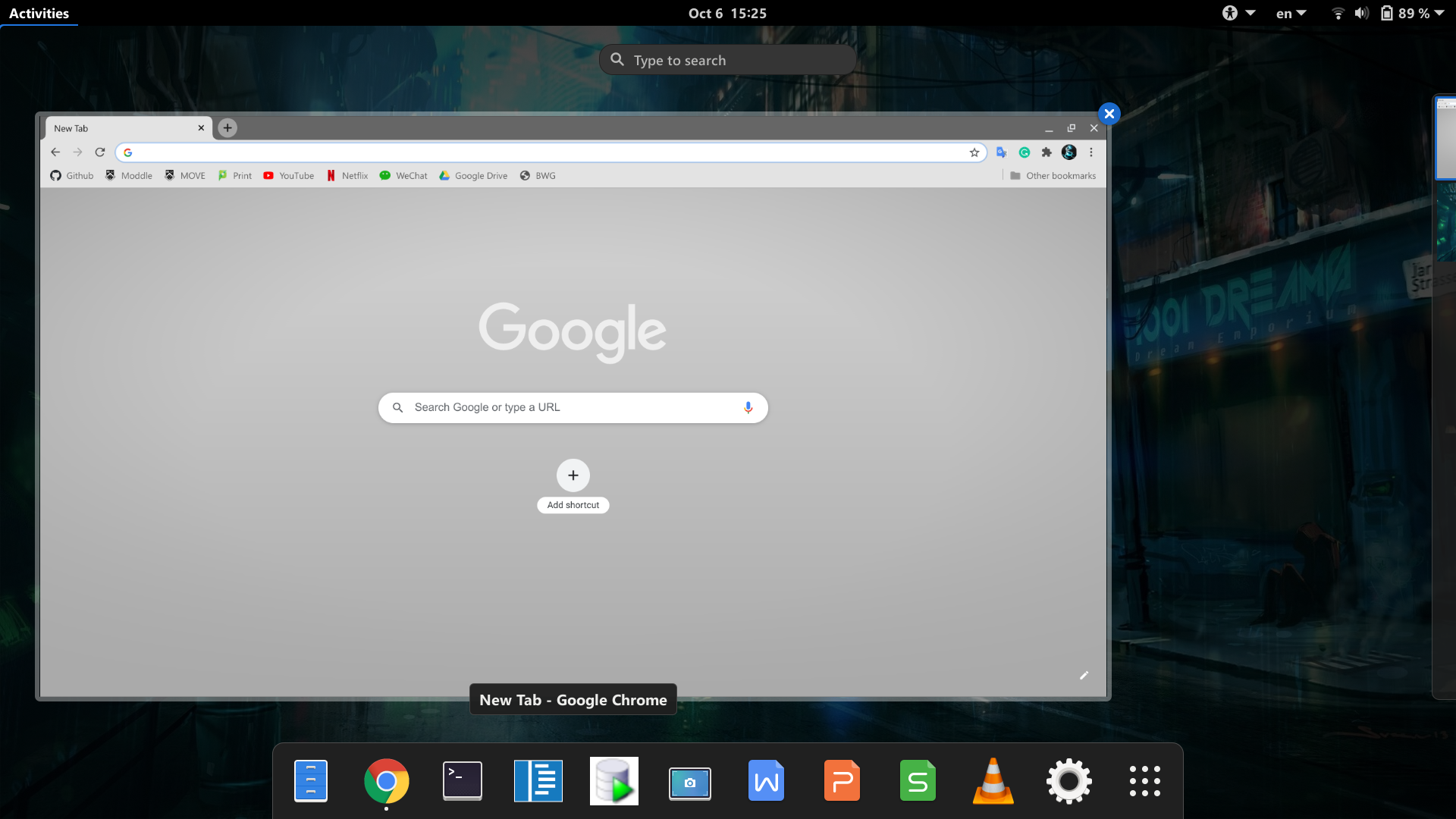Select the New Tab tab

point(127,128)
